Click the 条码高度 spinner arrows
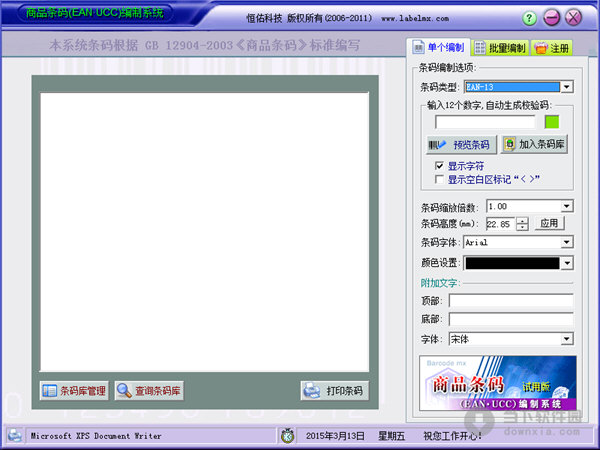The width and height of the screenshot is (600, 450). (522, 224)
